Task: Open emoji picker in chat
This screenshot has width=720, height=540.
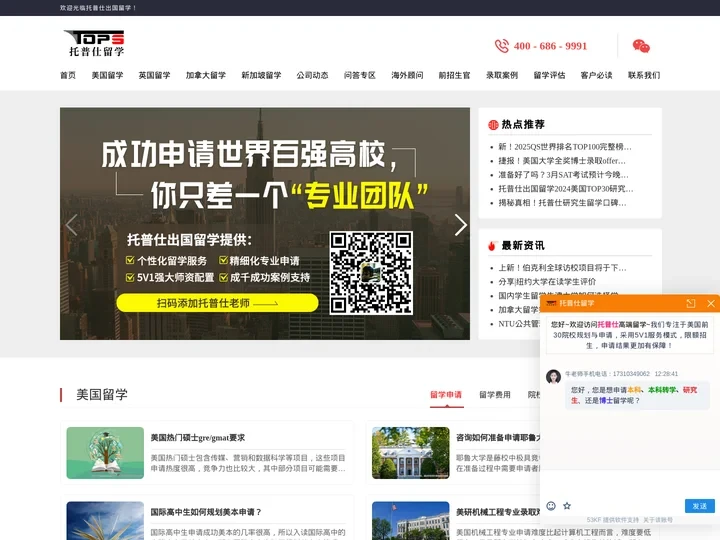Action: (551, 506)
